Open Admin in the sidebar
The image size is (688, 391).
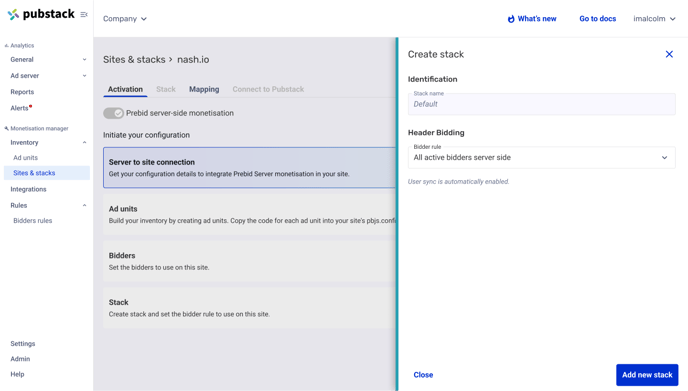pos(20,359)
